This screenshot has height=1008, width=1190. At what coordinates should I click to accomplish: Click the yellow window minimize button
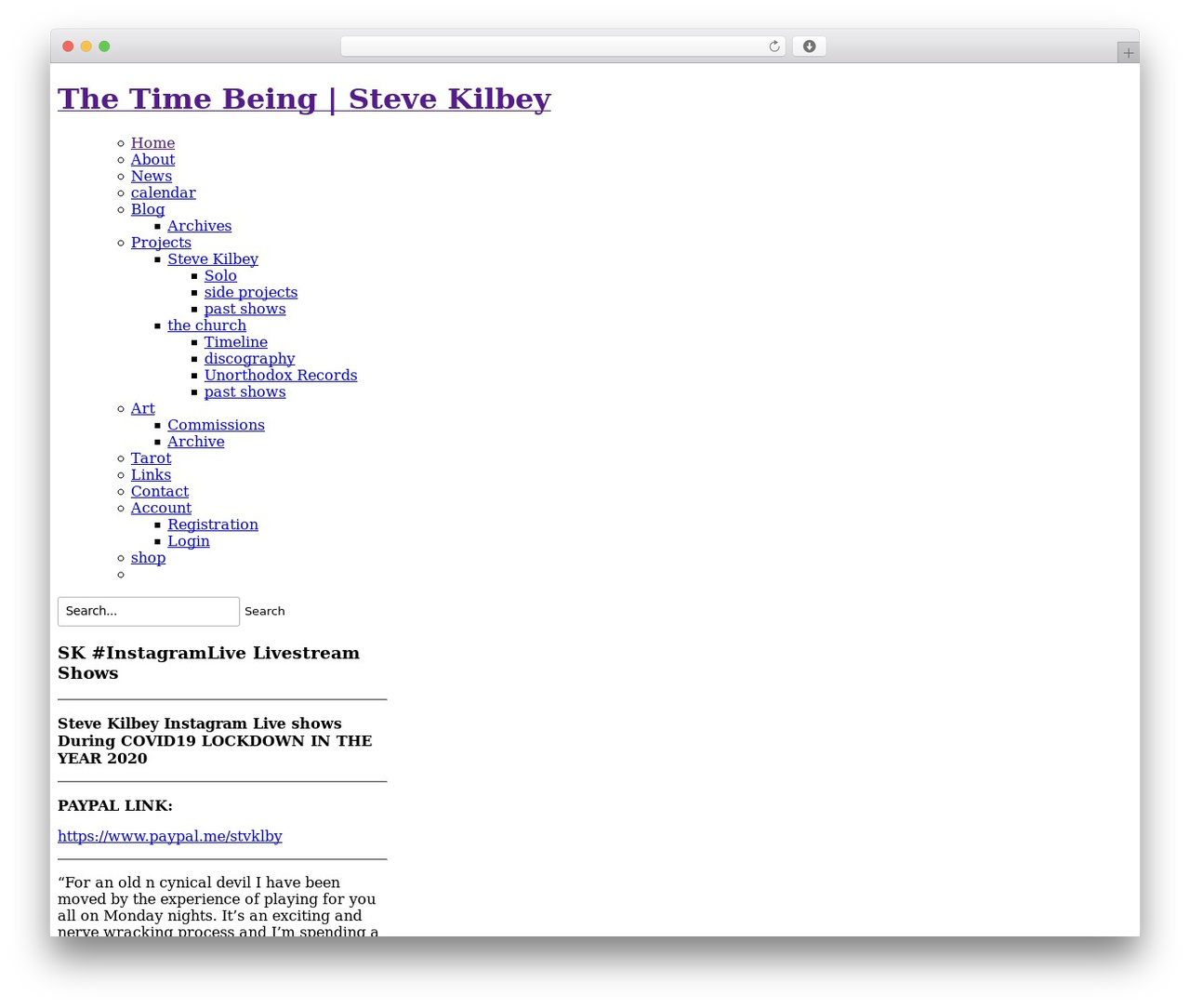(86, 46)
